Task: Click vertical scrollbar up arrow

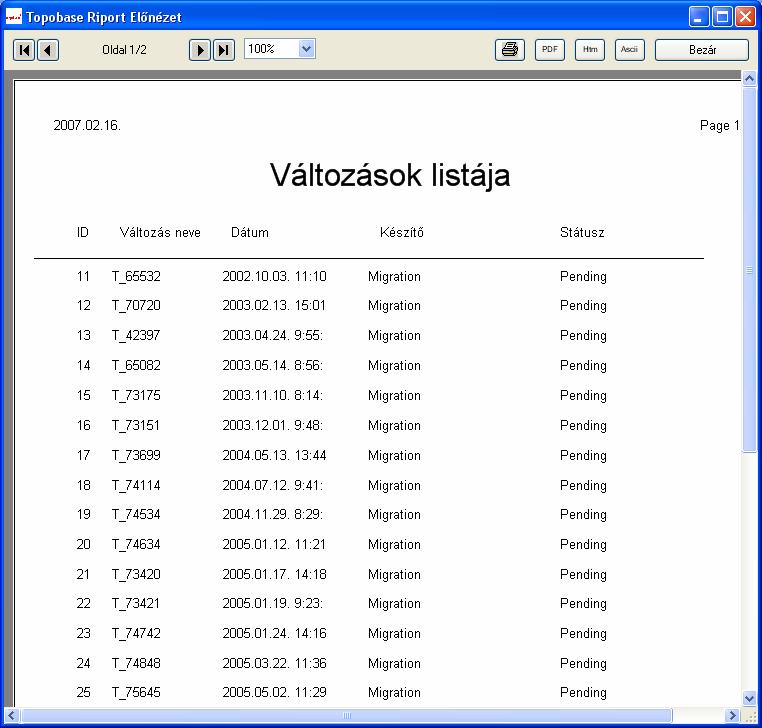Action: [749, 78]
